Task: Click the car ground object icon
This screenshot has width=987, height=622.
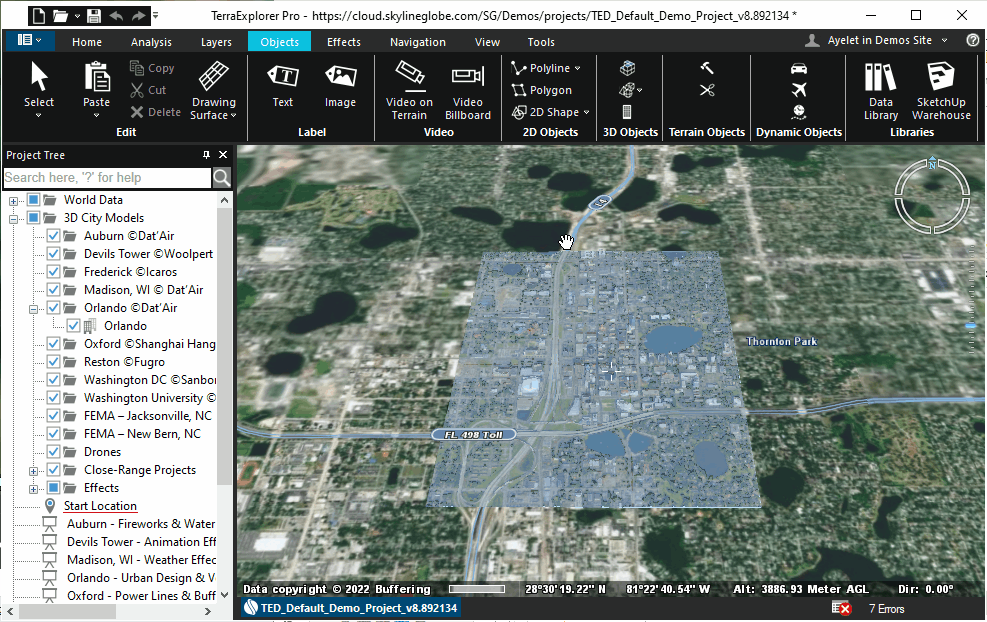Action: [x=799, y=68]
